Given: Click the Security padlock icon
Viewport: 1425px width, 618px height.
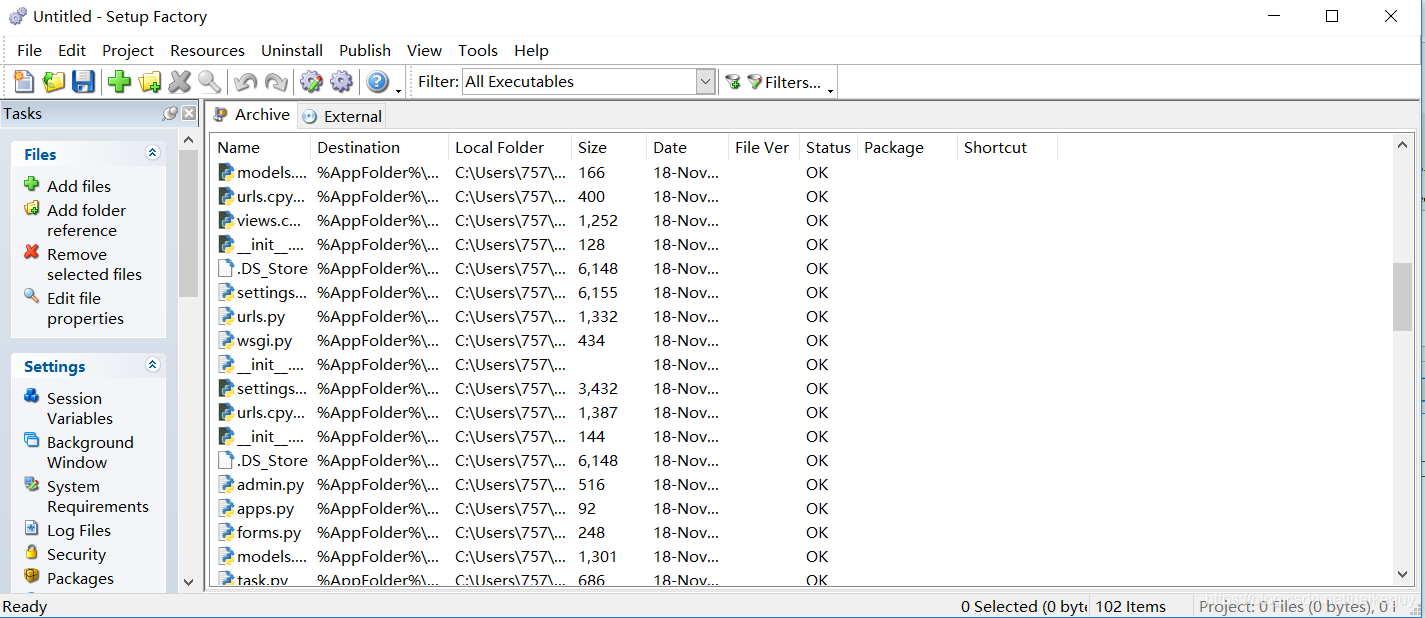Looking at the screenshot, I should tap(32, 552).
